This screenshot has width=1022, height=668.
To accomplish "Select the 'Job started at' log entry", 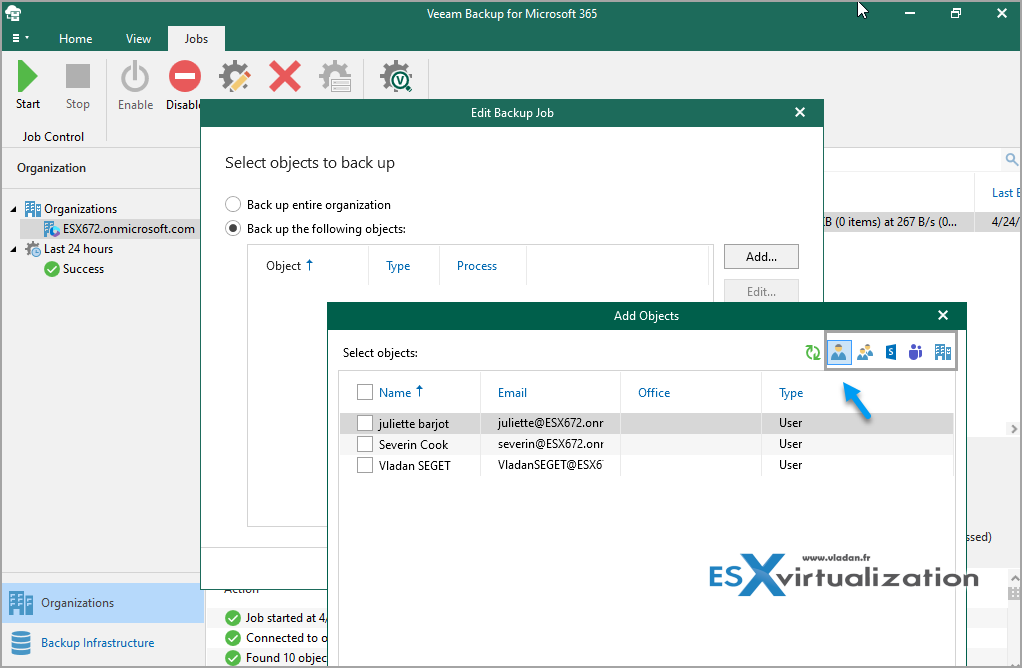I will pos(277,618).
